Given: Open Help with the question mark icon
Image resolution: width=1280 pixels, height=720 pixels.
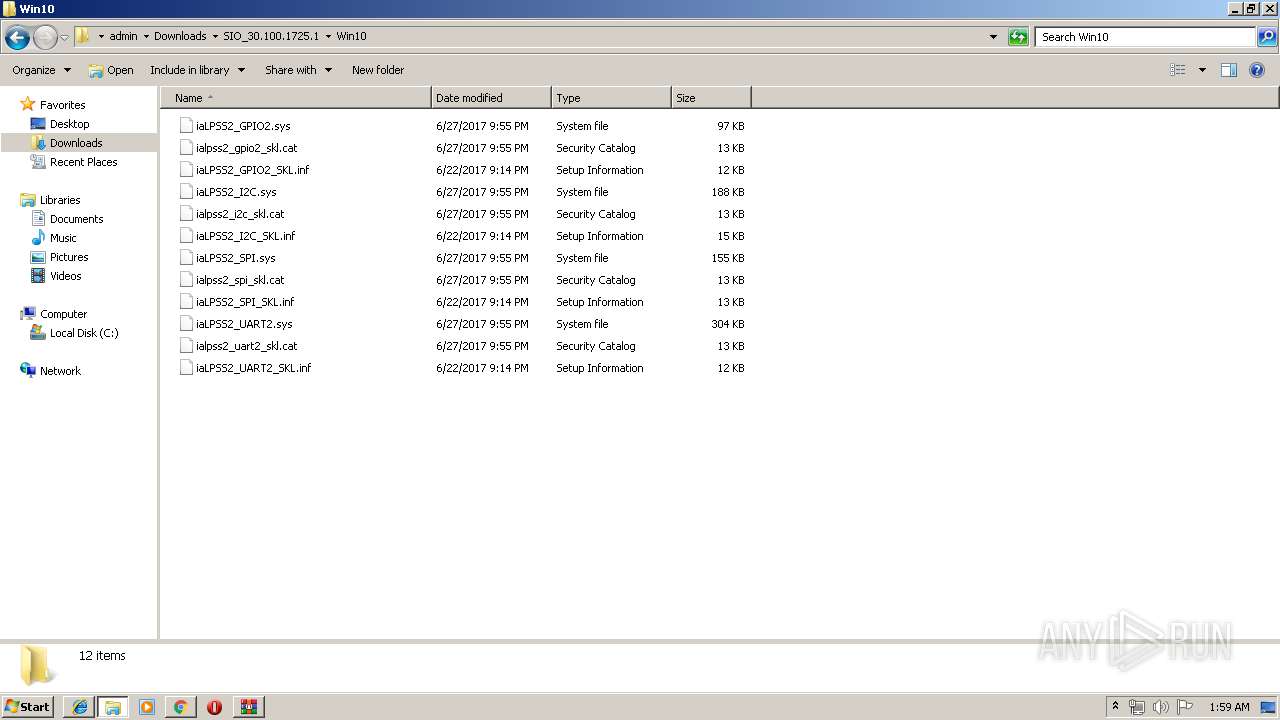Looking at the screenshot, I should click(x=1258, y=70).
